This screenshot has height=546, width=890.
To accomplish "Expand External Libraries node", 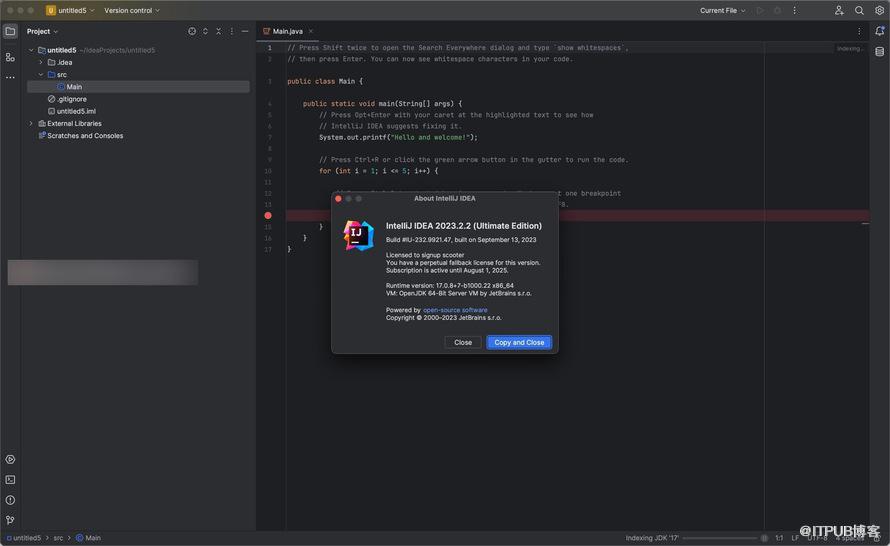I will tap(31, 124).
